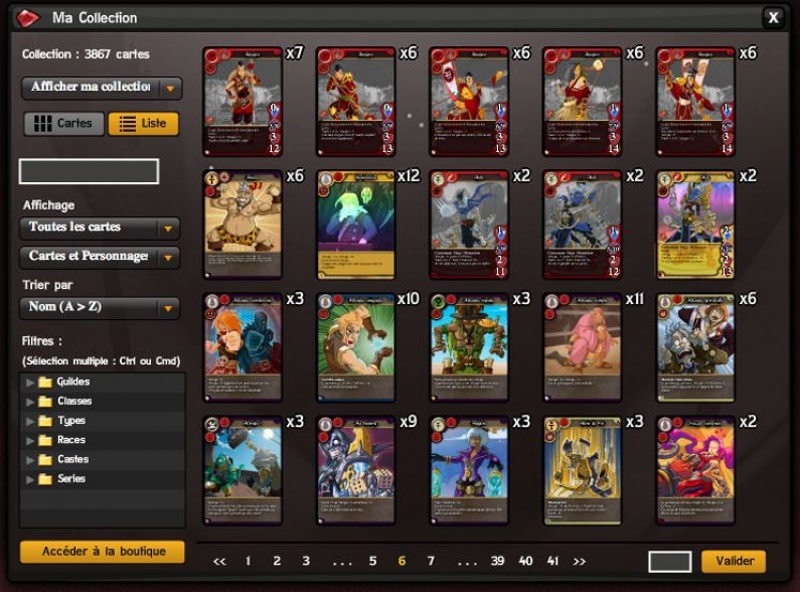Open the Guildes folder icon
800x592 pixels.
coord(46,382)
